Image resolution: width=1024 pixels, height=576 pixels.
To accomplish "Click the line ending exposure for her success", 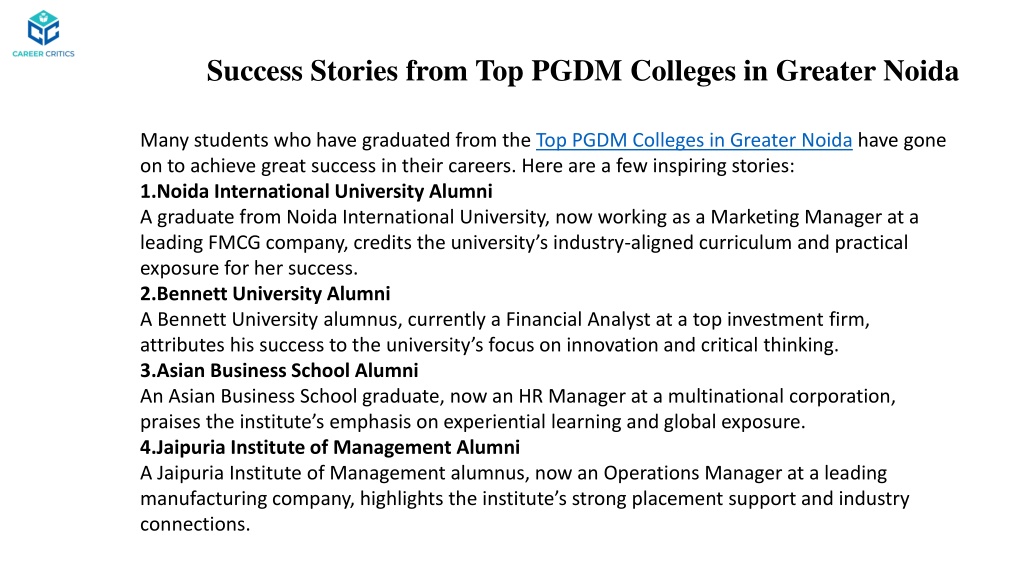I will [x=249, y=268].
